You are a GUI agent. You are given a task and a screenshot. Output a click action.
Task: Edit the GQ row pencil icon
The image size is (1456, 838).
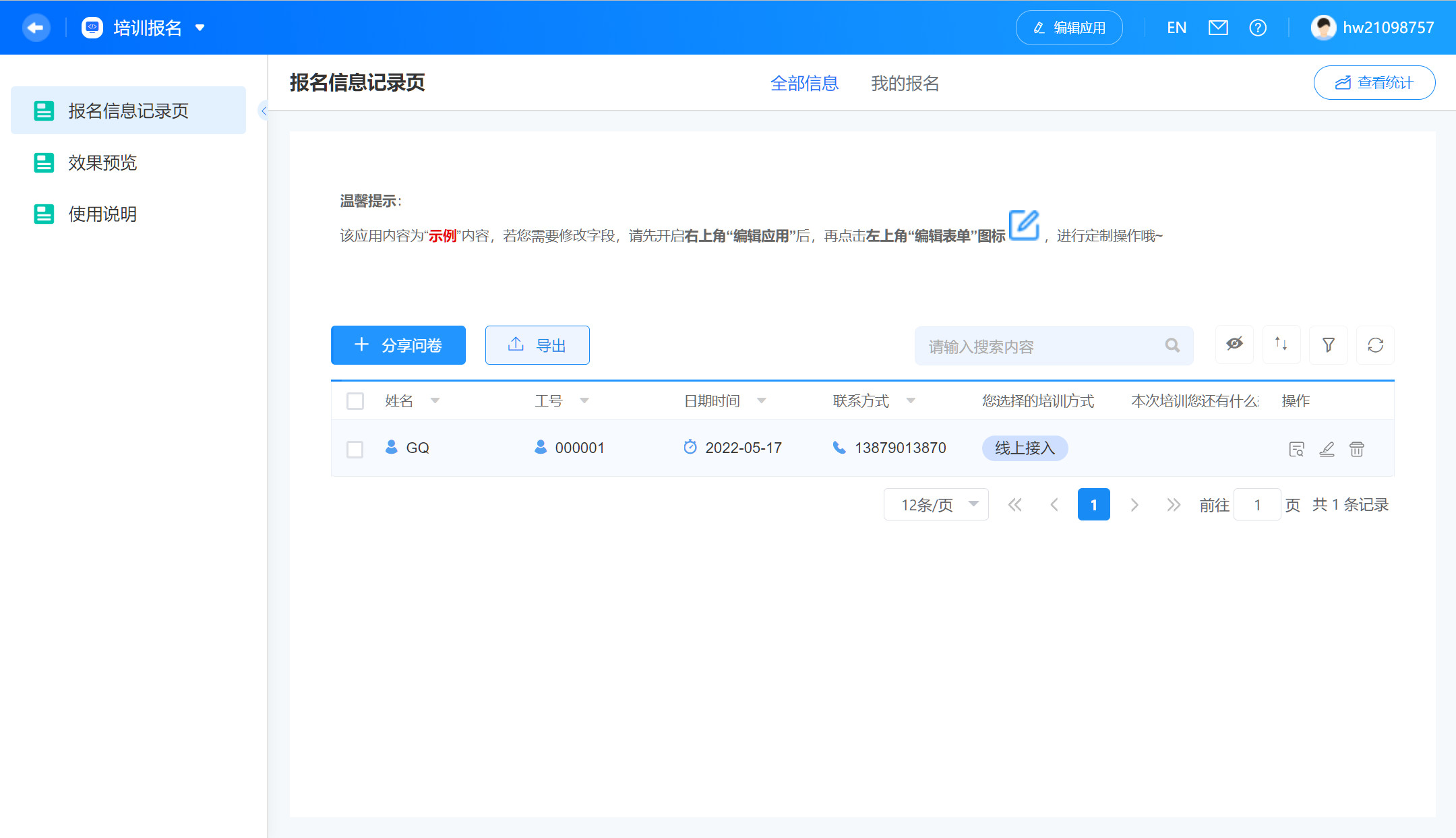point(1327,449)
